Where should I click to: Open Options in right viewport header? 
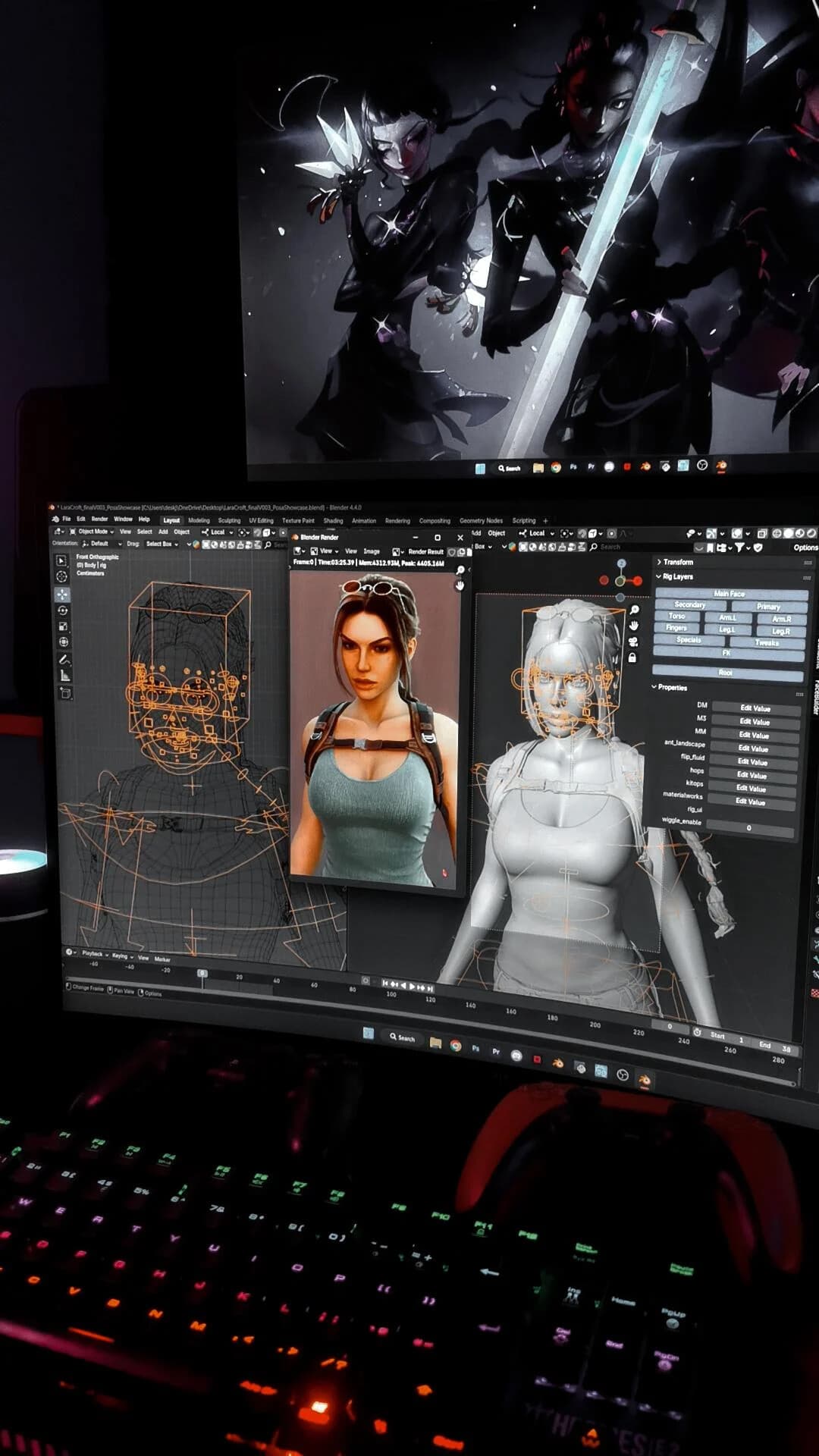(805, 548)
